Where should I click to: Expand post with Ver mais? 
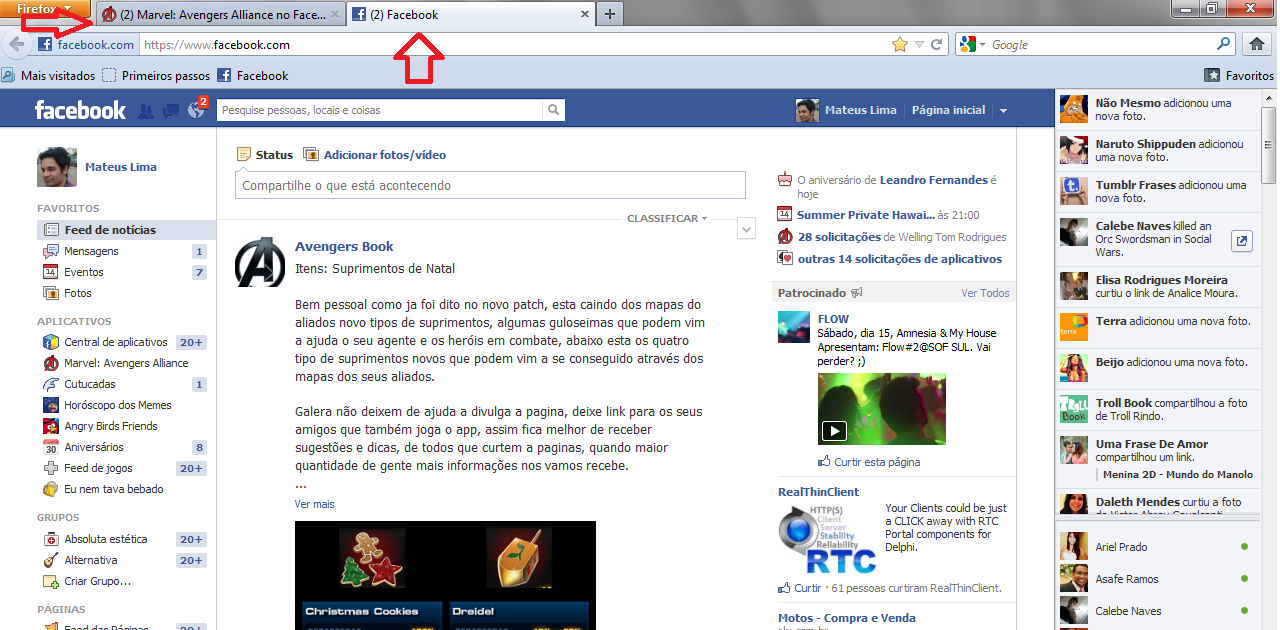pos(314,504)
